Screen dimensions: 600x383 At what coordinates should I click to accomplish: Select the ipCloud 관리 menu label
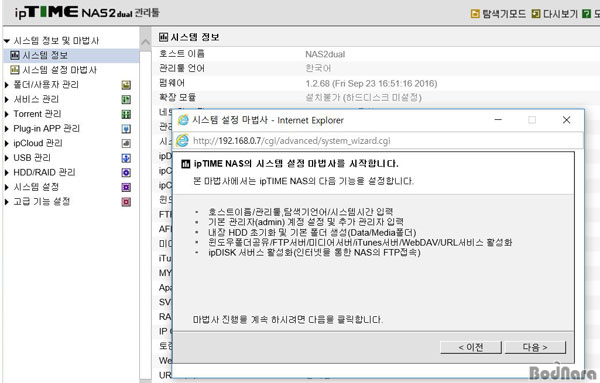click(x=38, y=143)
